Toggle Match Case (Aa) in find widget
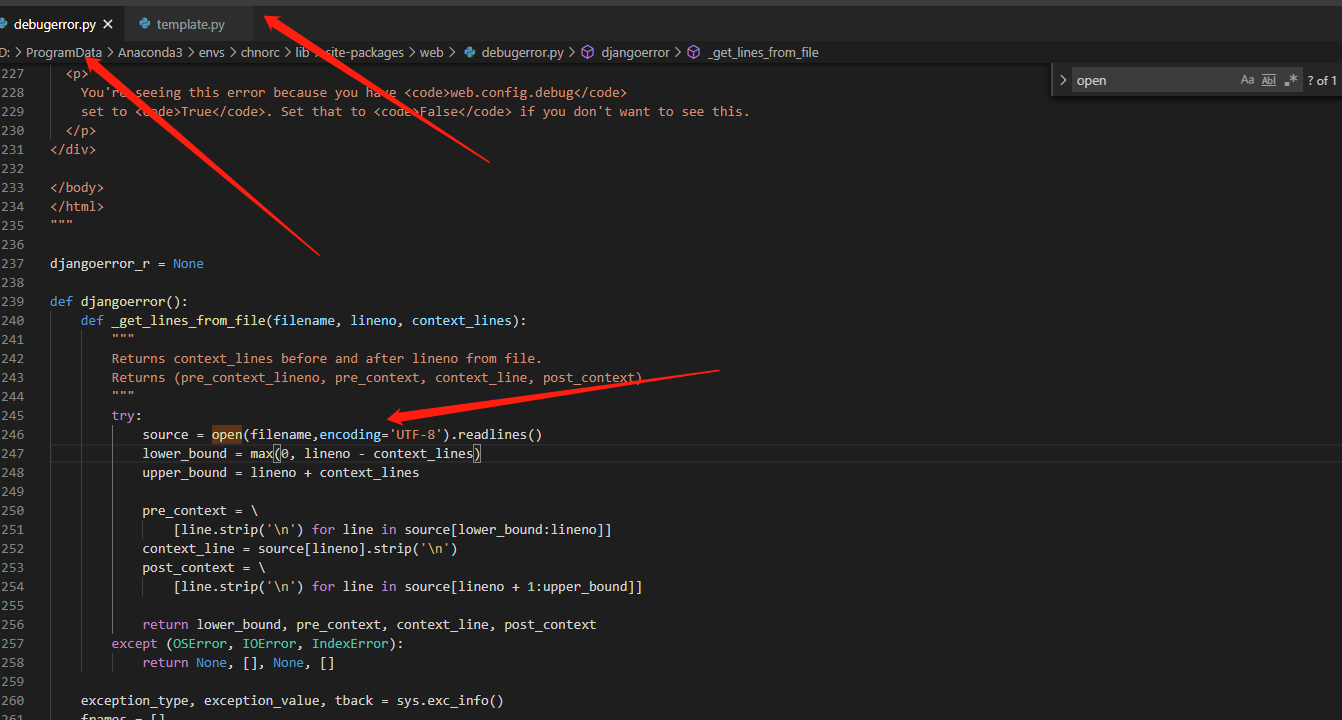Image resolution: width=1342 pixels, height=720 pixels. (1247, 80)
